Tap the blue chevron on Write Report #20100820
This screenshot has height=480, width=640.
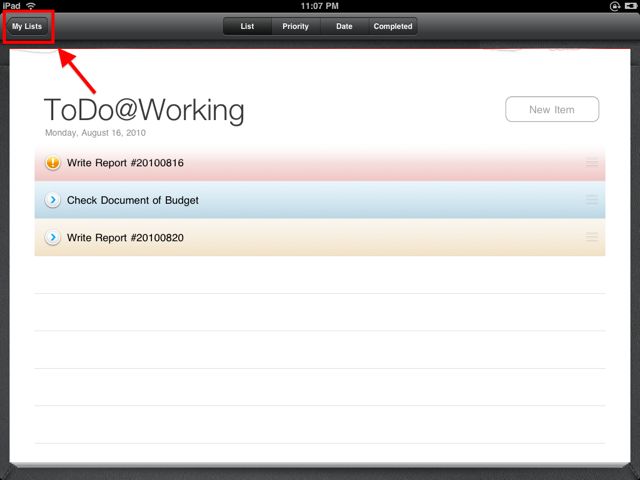53,238
